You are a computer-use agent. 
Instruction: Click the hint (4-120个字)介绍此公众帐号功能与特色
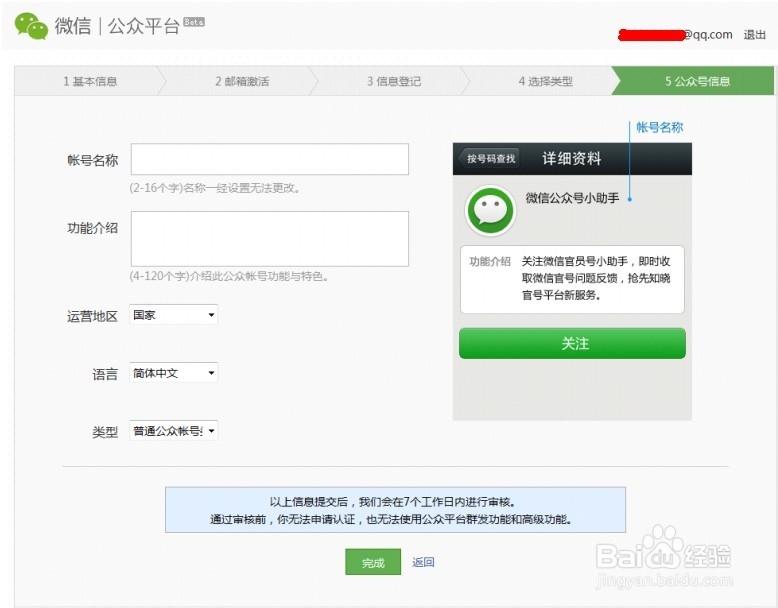coord(229,276)
